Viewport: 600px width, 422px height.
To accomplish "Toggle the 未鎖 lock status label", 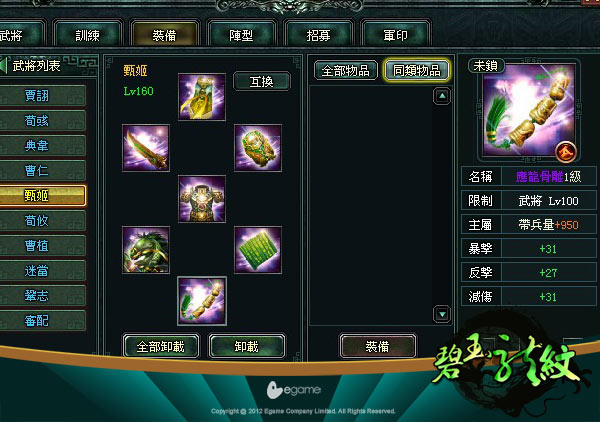I will (x=486, y=66).
